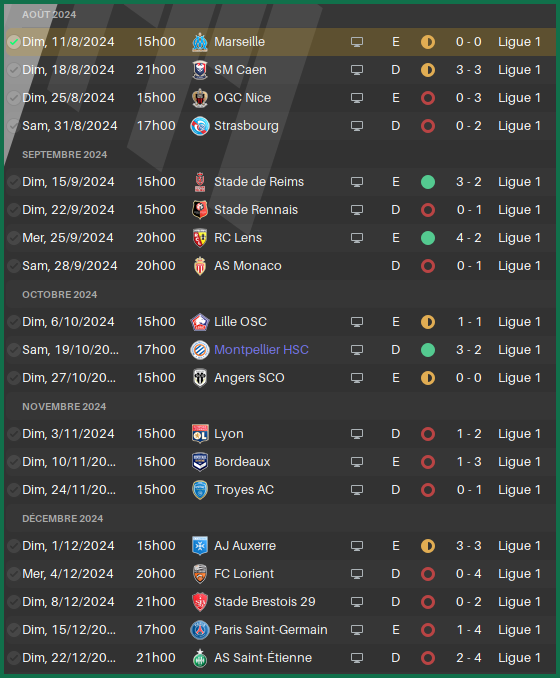Click the Lille OSC club badge
This screenshot has width=560, height=678.
[x=200, y=322]
